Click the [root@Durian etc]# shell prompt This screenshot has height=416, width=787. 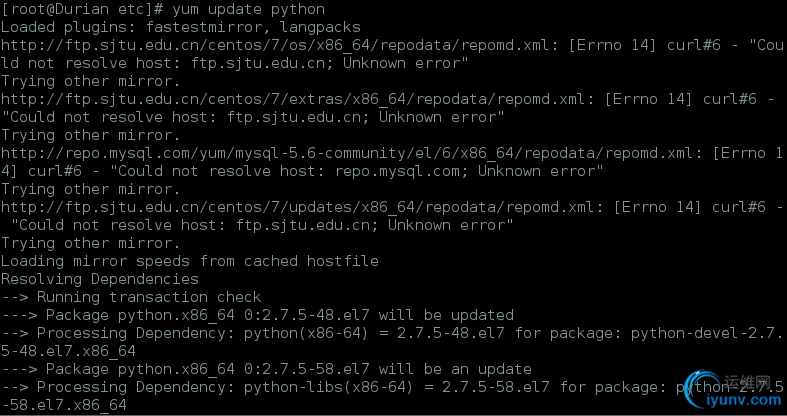82,10
